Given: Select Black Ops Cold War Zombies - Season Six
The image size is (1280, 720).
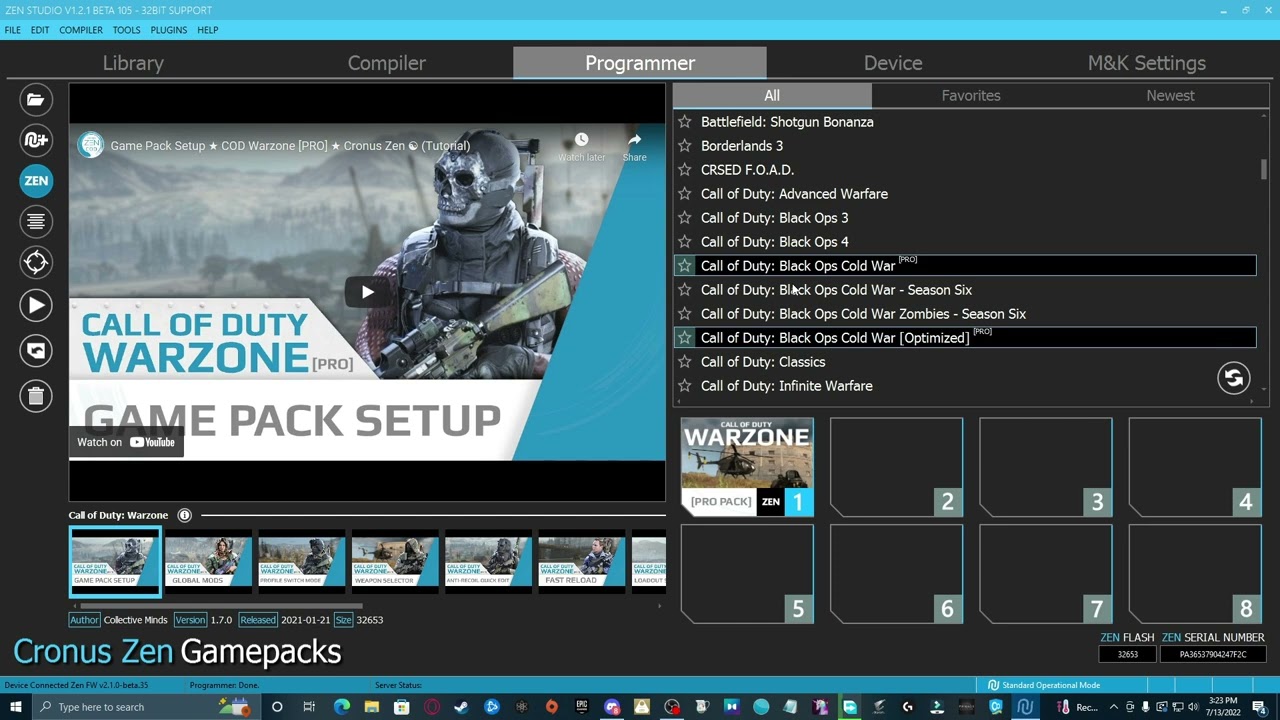Looking at the screenshot, I should [965, 314].
